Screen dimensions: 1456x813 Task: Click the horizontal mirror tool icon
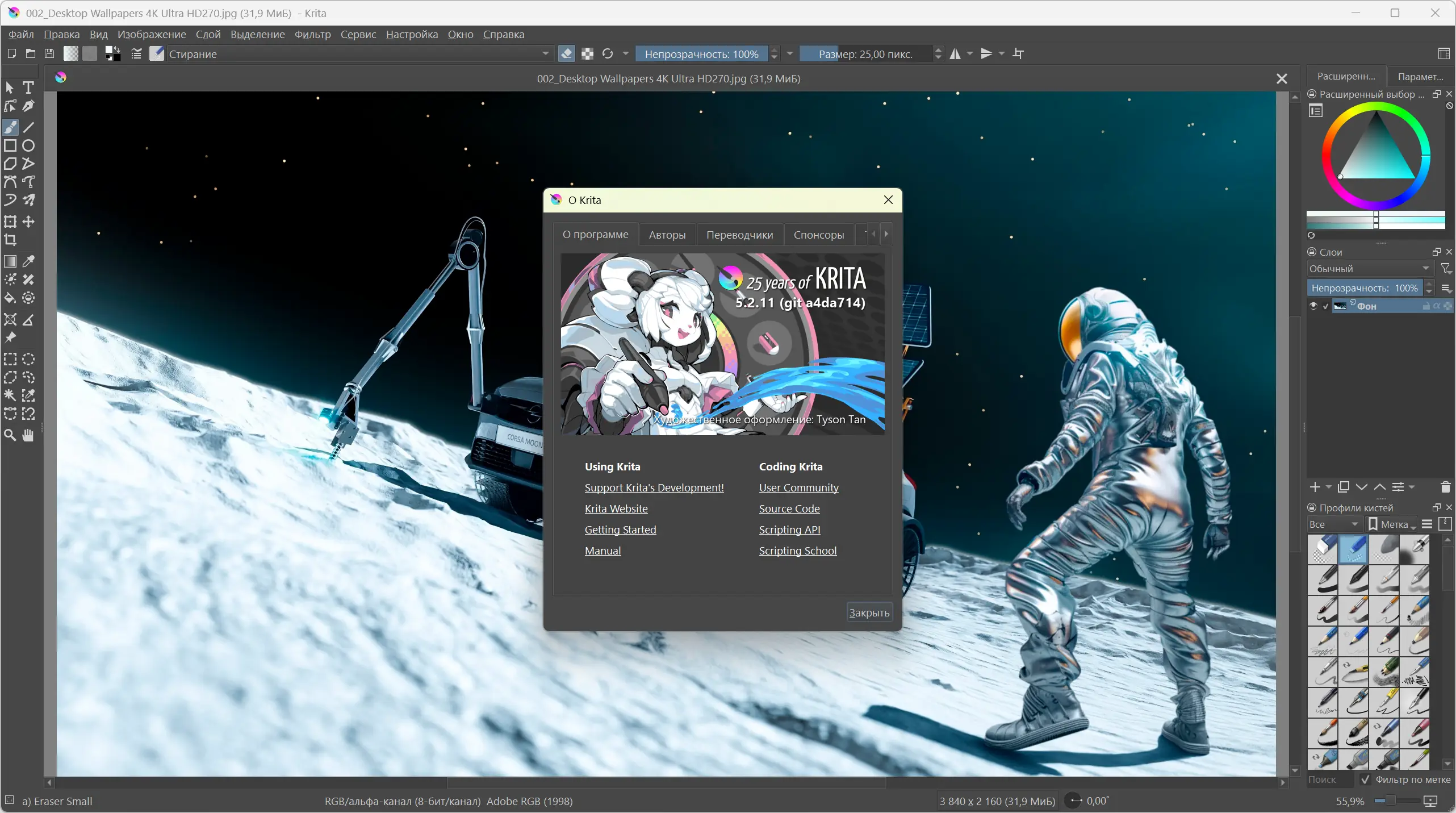coord(956,54)
